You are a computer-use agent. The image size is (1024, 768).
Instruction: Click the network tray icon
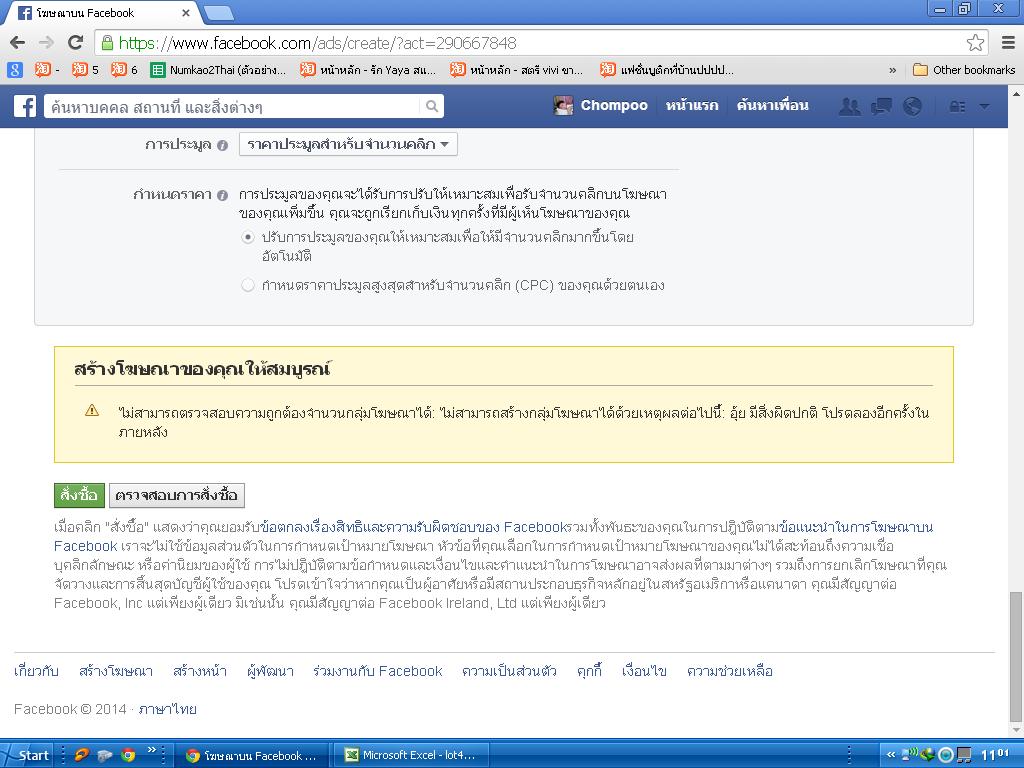click(x=910, y=756)
